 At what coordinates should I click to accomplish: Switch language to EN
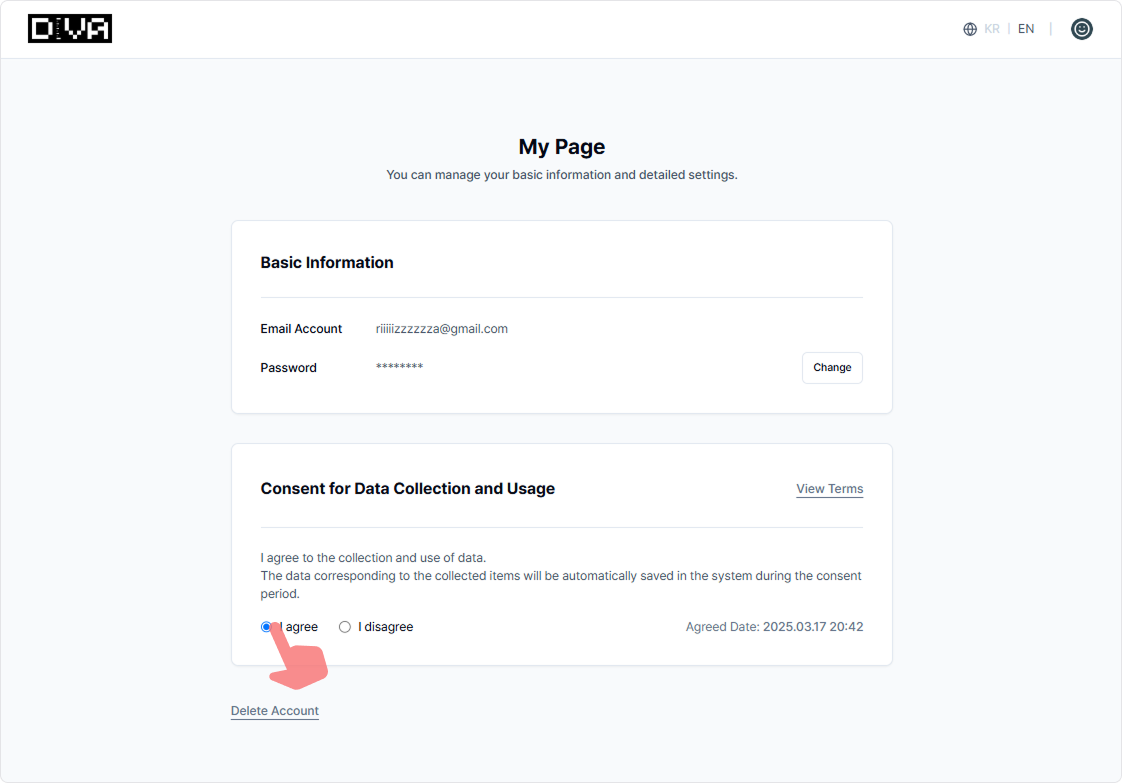1026,29
